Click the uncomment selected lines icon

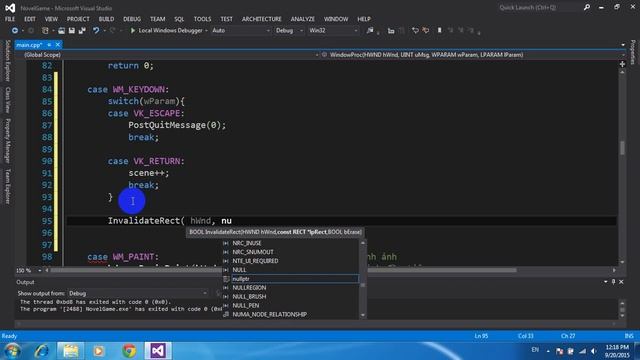(x=426, y=31)
